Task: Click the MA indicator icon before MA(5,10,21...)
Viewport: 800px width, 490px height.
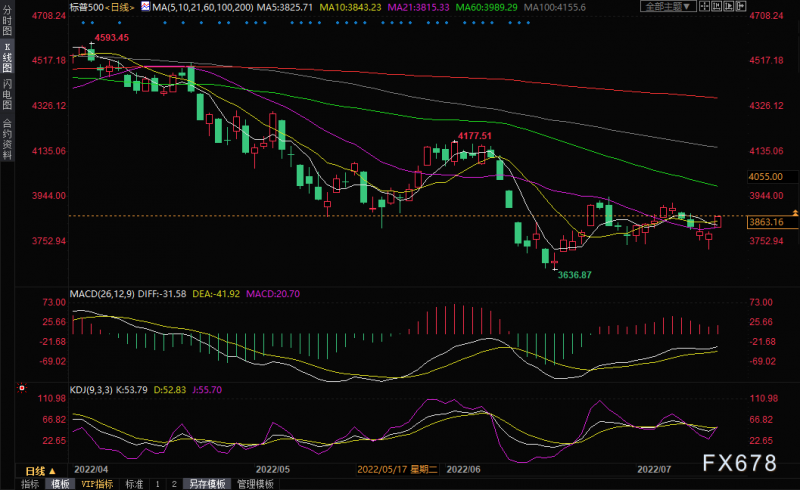Action: coord(145,7)
